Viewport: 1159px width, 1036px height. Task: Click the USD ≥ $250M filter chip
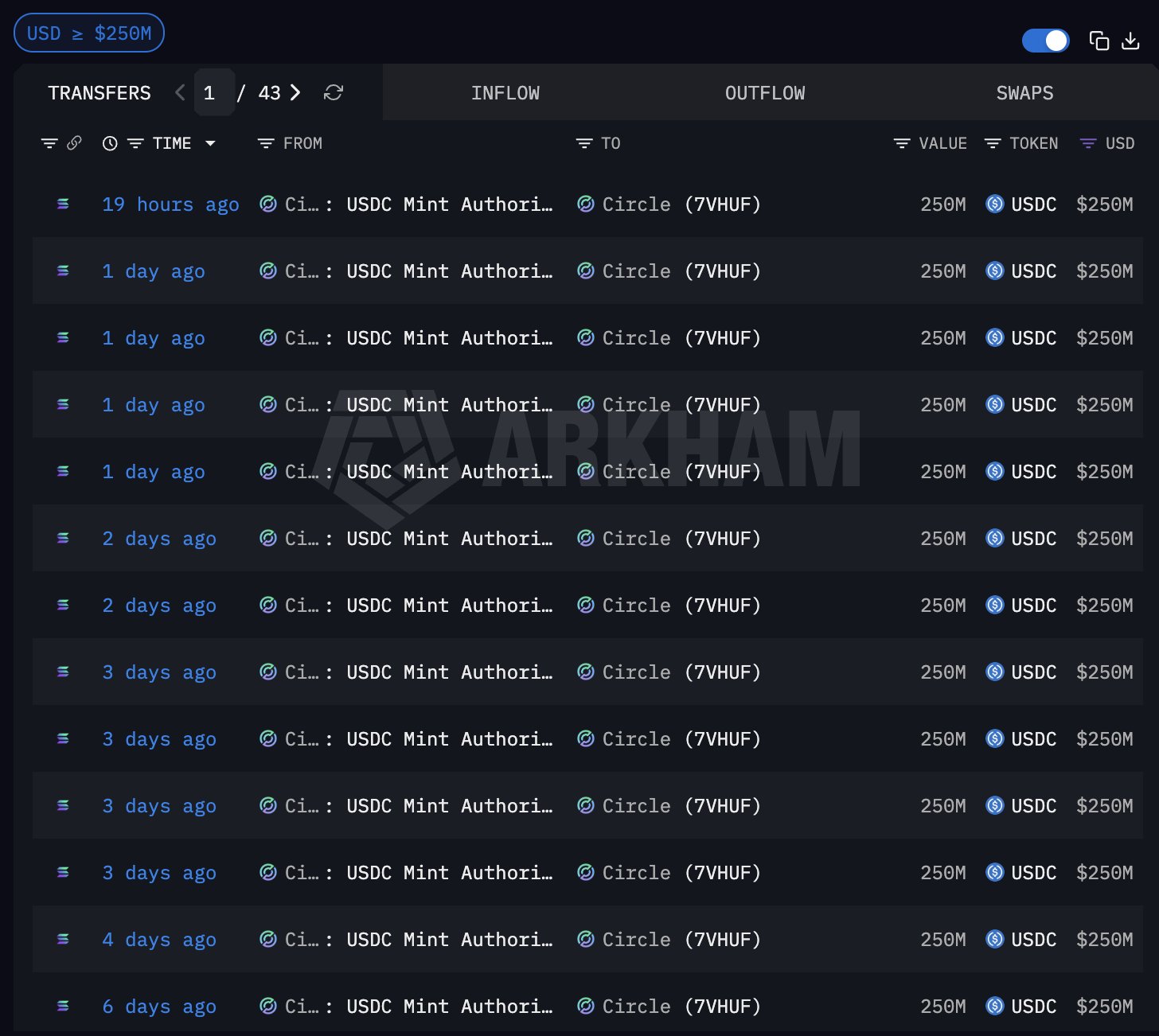(x=89, y=33)
